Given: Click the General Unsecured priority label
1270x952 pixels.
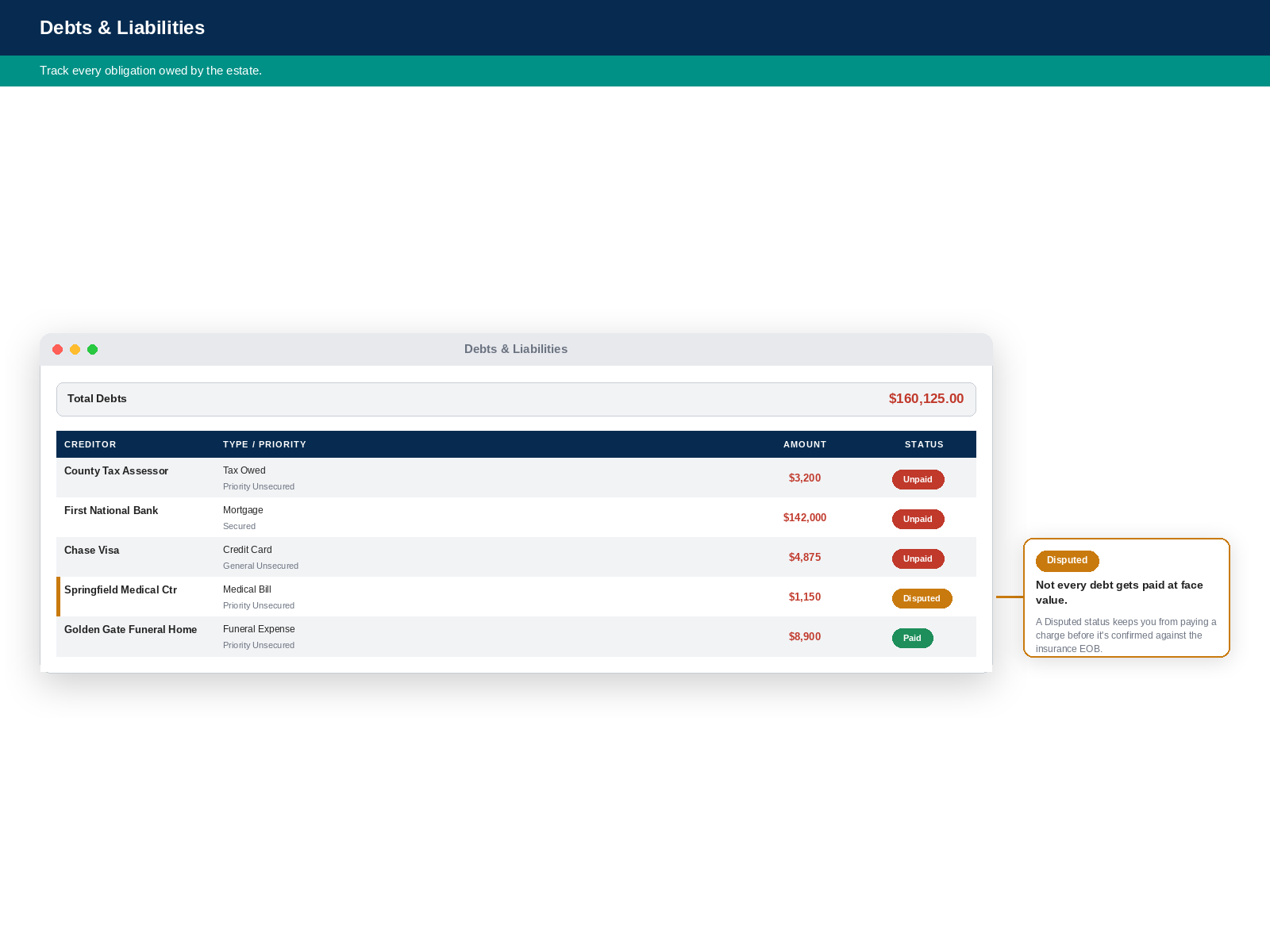Looking at the screenshot, I should 260,566.
